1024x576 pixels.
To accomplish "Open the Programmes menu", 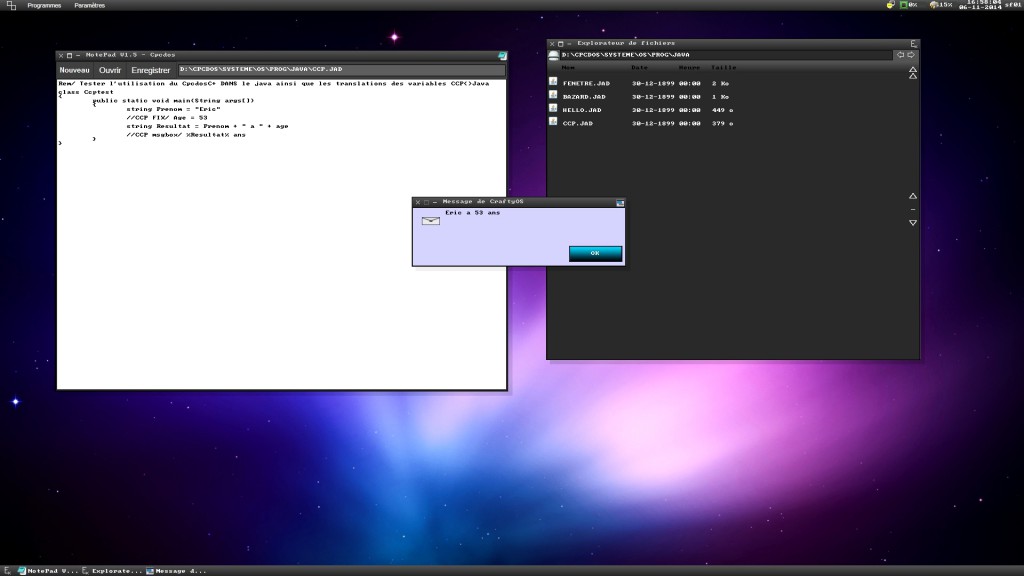I will pyautogui.click(x=44, y=5).
